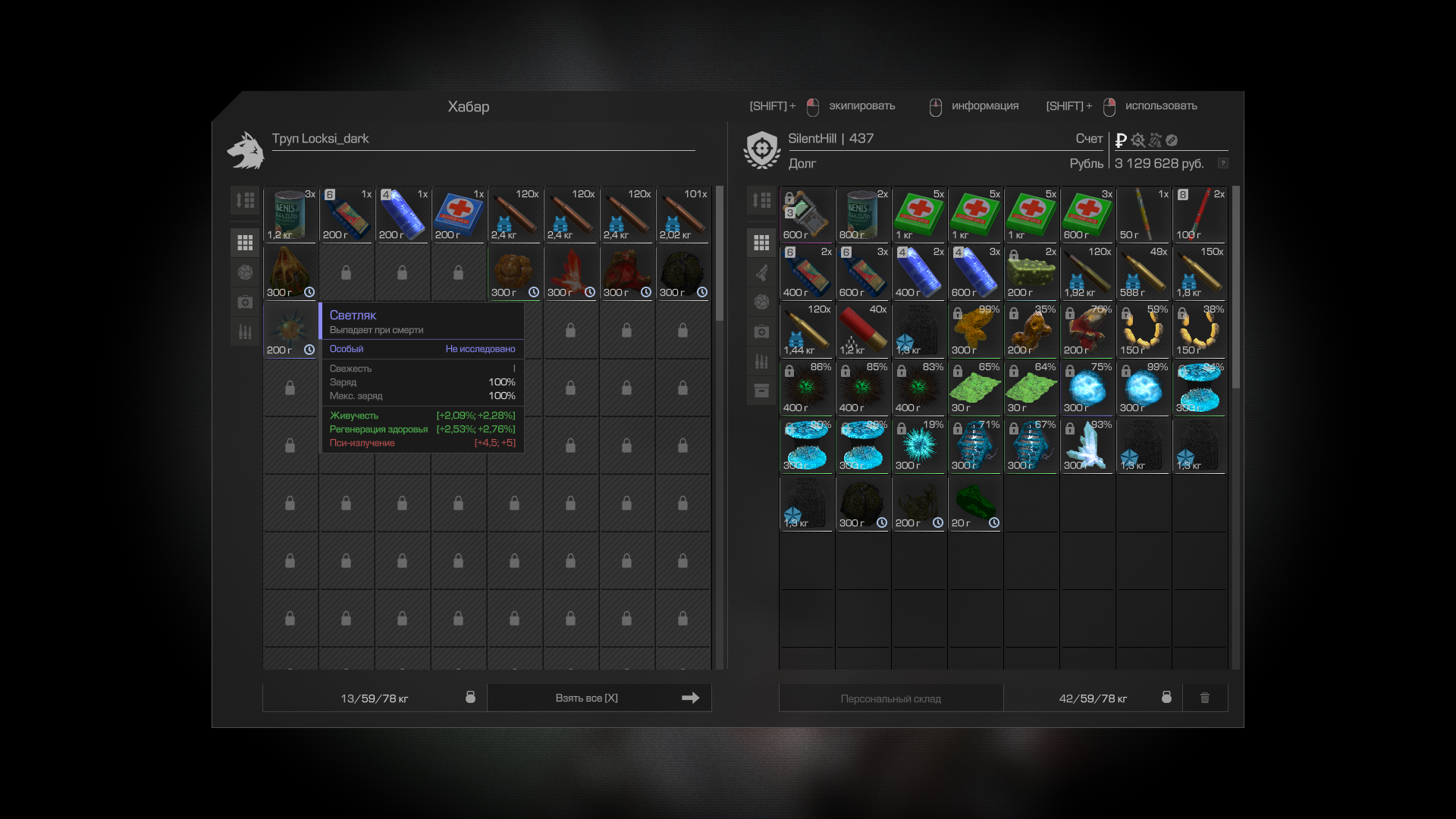1456x819 pixels.
Task: Pick the blue medkit 1x from corpse
Action: point(459,215)
